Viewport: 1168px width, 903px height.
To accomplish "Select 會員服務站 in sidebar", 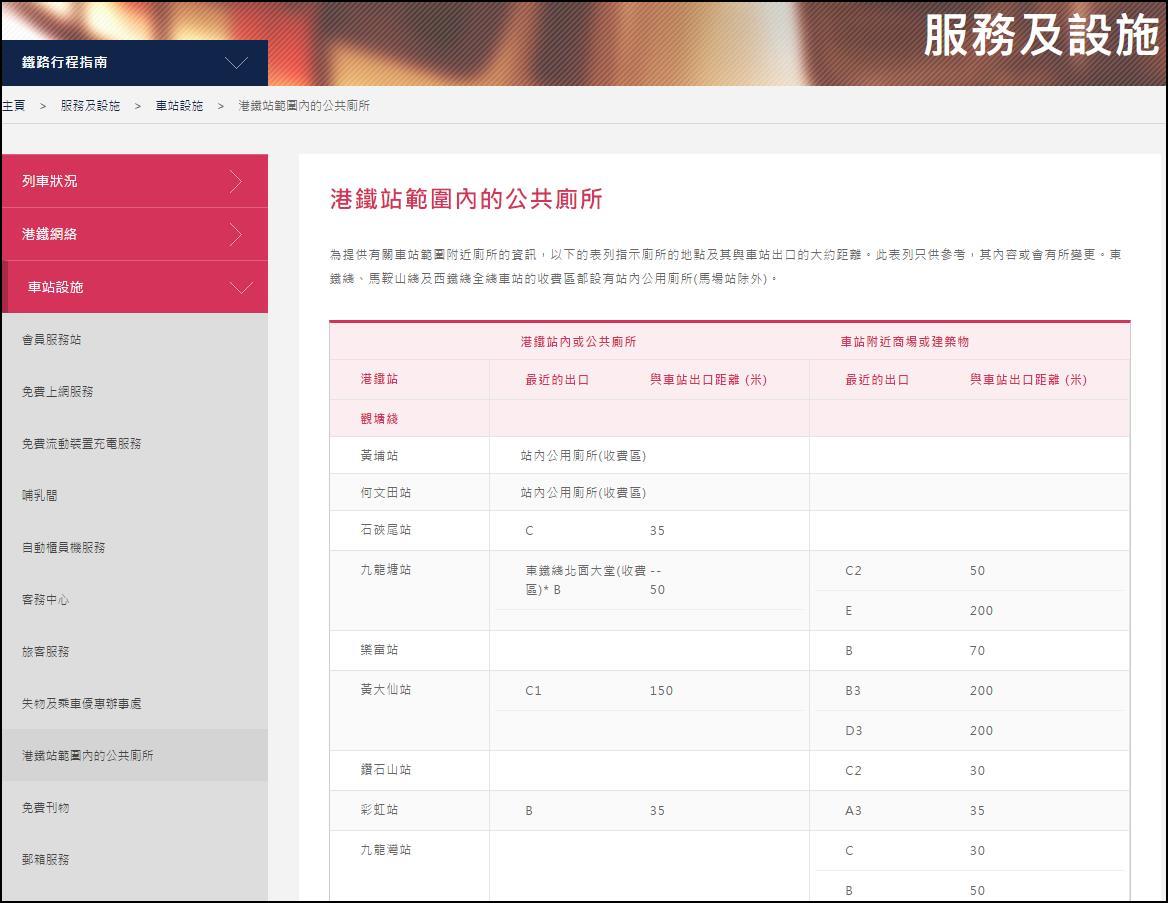I will (x=52, y=340).
